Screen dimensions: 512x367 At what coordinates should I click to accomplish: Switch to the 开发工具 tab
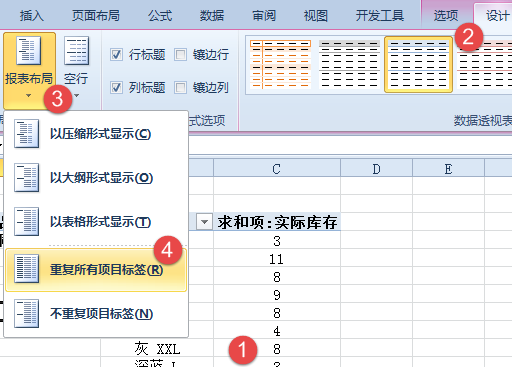click(x=380, y=16)
